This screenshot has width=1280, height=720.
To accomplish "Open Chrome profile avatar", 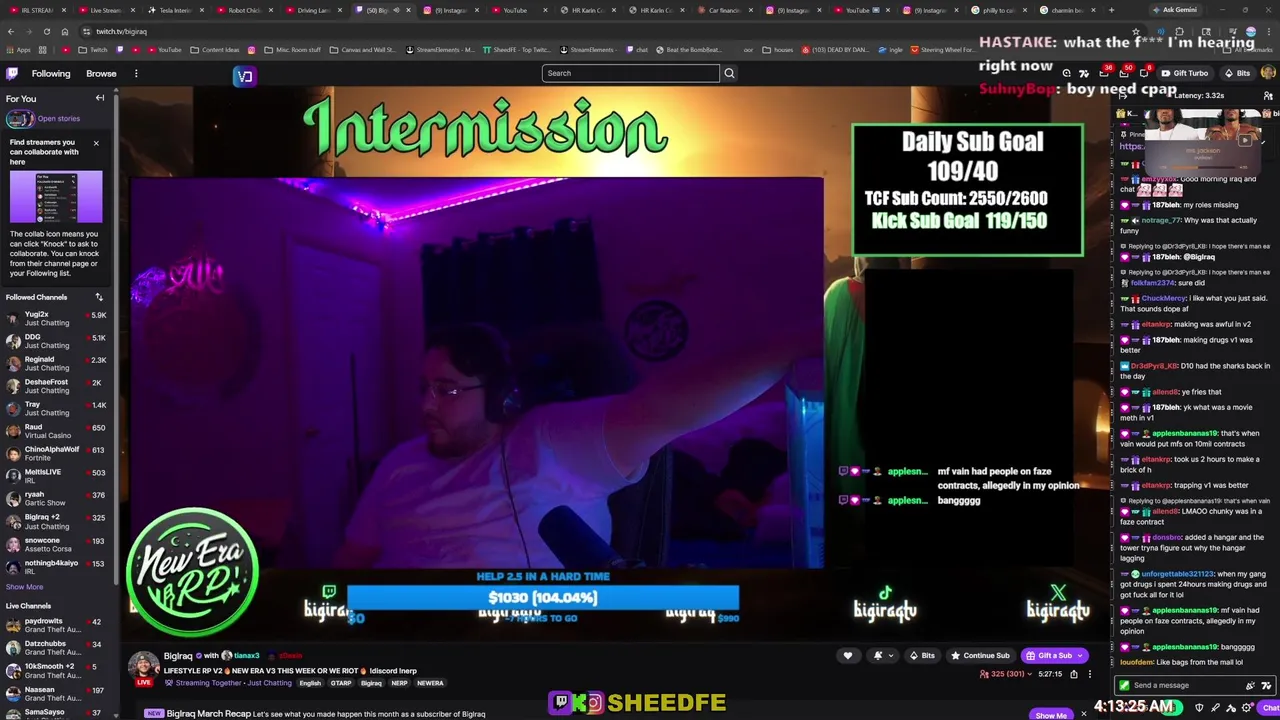I will pyautogui.click(x=1250, y=31).
